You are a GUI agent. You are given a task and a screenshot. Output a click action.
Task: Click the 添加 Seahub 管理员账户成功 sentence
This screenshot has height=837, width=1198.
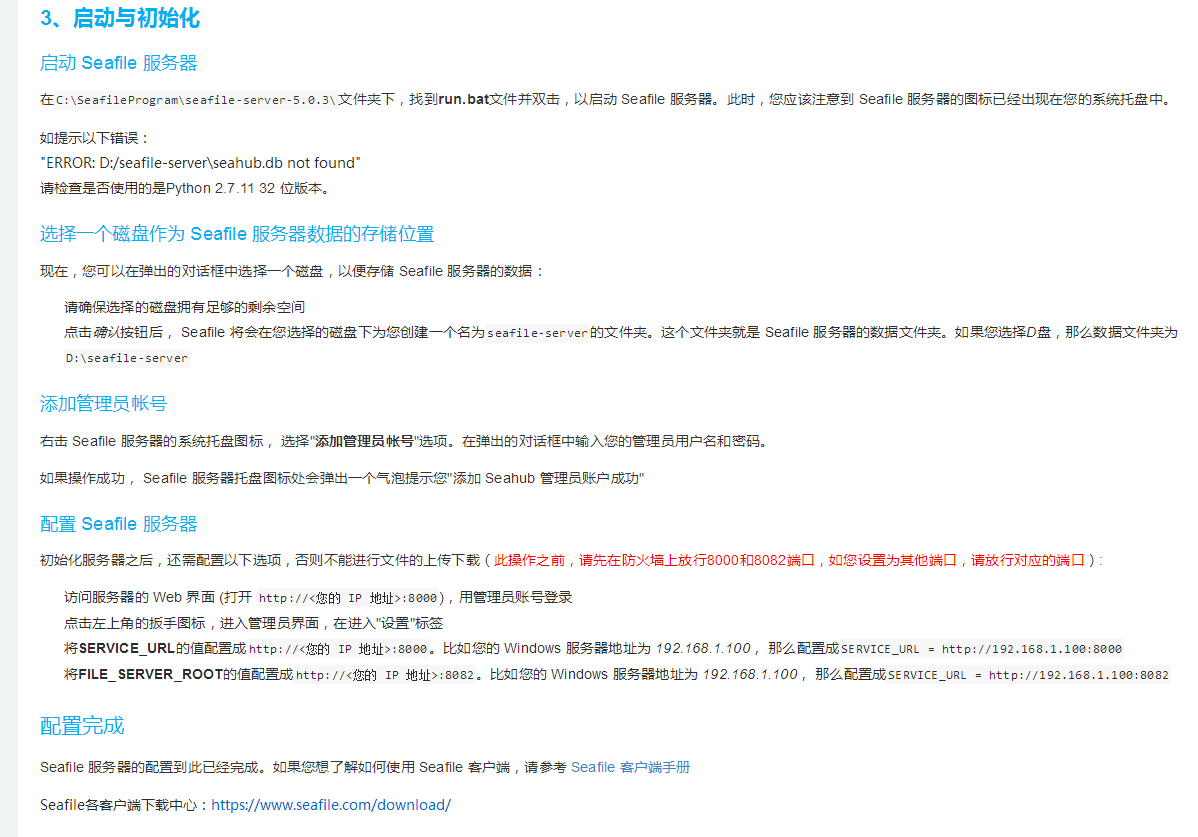tap(342, 478)
